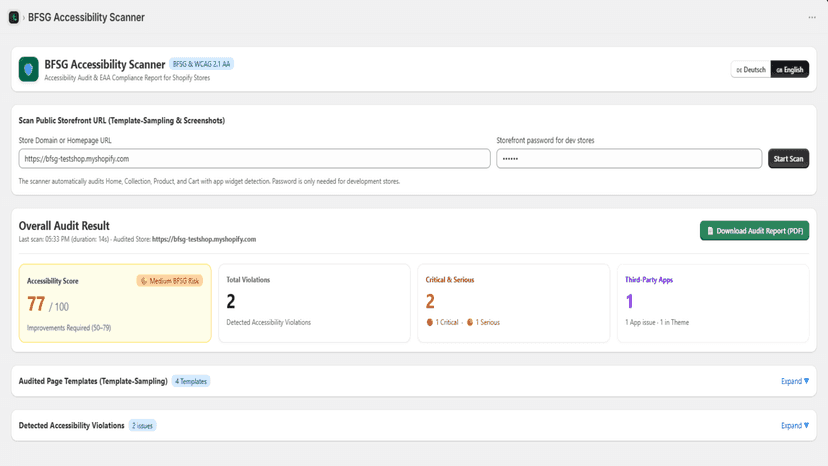
Task: Download the Audit Report PDF
Action: click(x=754, y=230)
